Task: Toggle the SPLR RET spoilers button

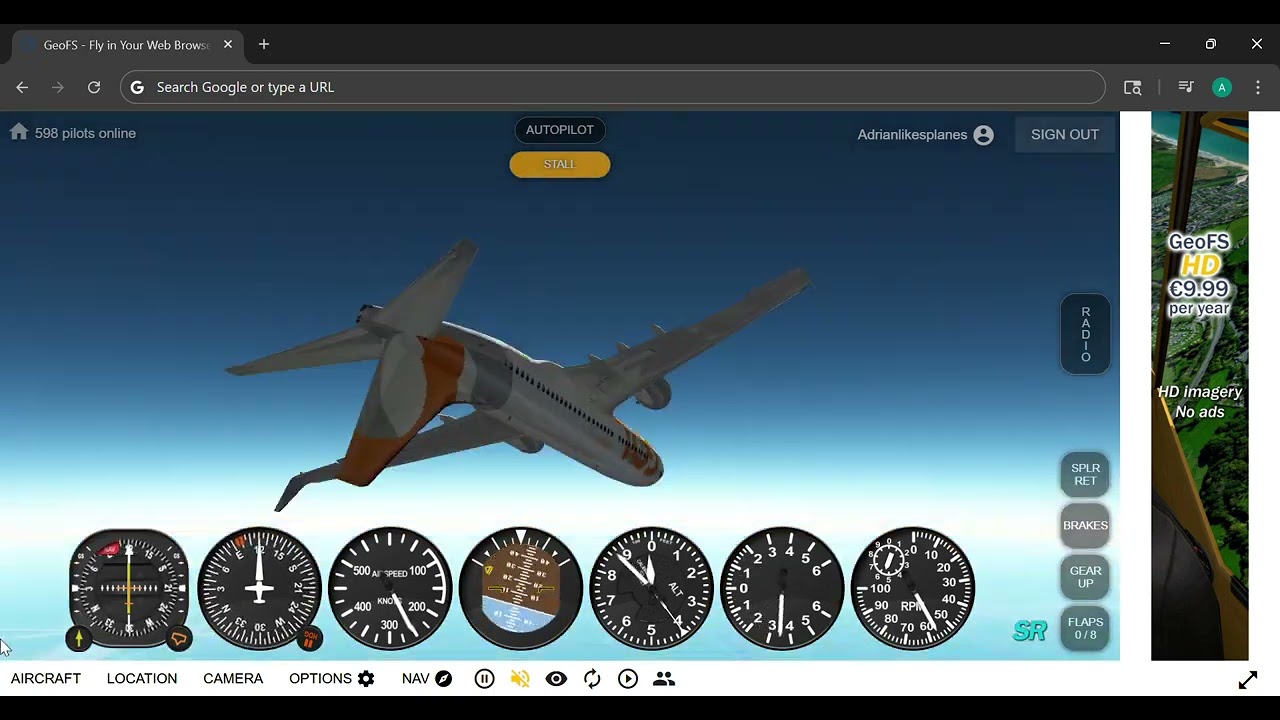Action: pos(1085,474)
